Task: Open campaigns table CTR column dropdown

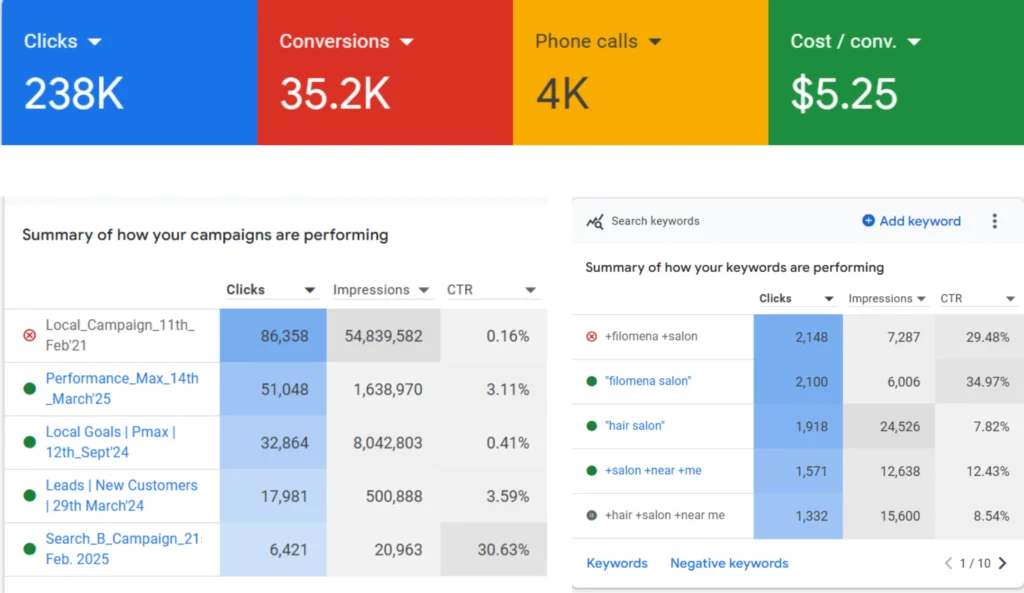Action: (530, 291)
